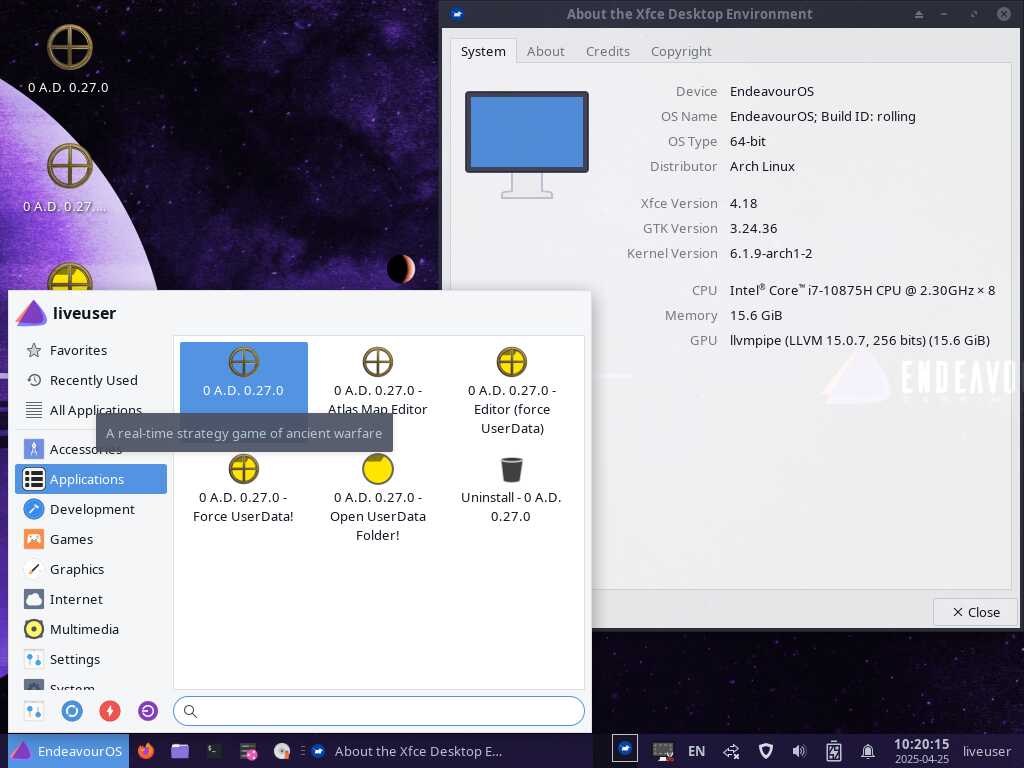Launch 0 A.D. 0.27.0 - Editor (force UserData)
This screenshot has width=1024, height=768.
511,391
